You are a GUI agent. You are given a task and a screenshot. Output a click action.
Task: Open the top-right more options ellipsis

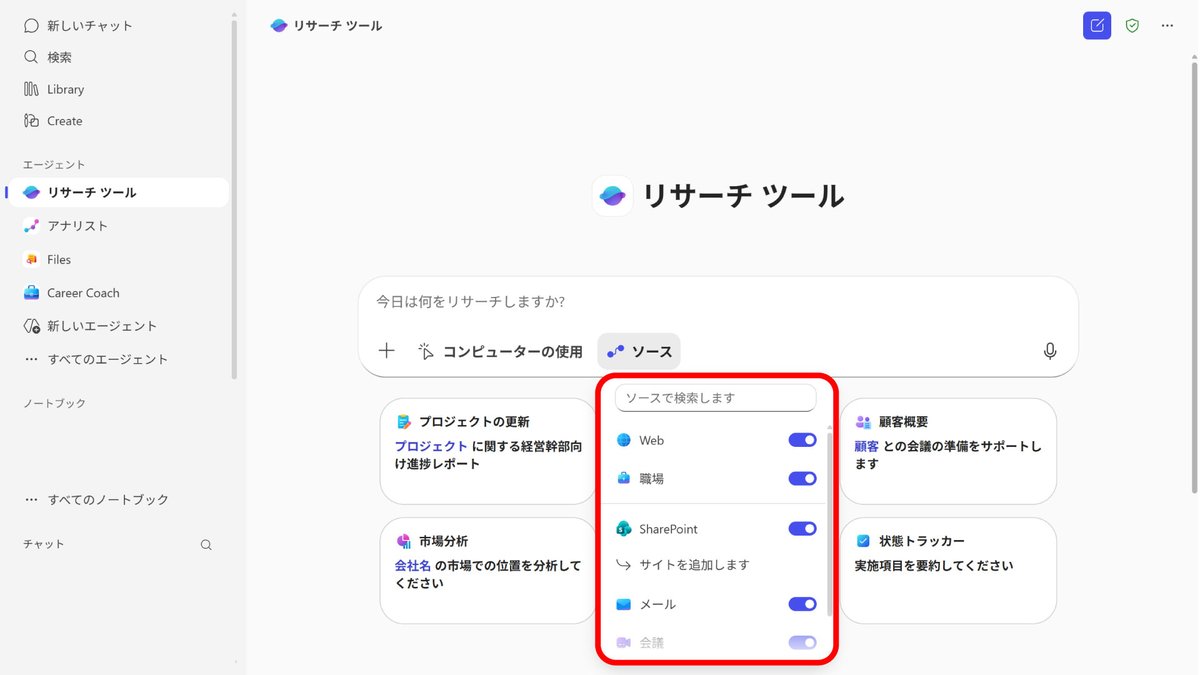1167,25
